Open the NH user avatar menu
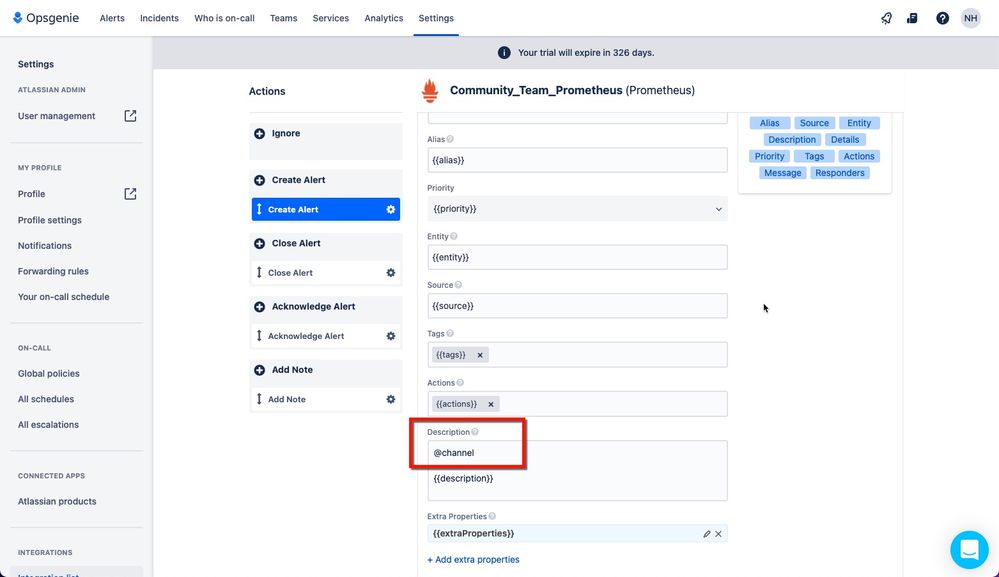Image resolution: width=999 pixels, height=577 pixels. tap(970, 18)
